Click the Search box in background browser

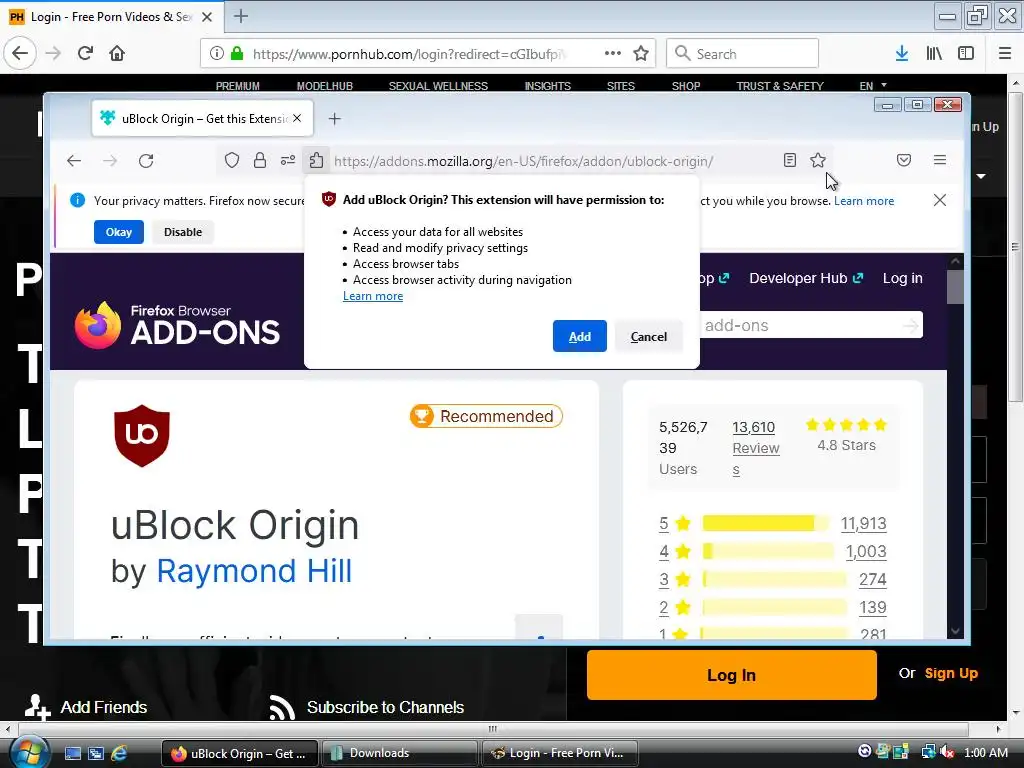(x=743, y=54)
